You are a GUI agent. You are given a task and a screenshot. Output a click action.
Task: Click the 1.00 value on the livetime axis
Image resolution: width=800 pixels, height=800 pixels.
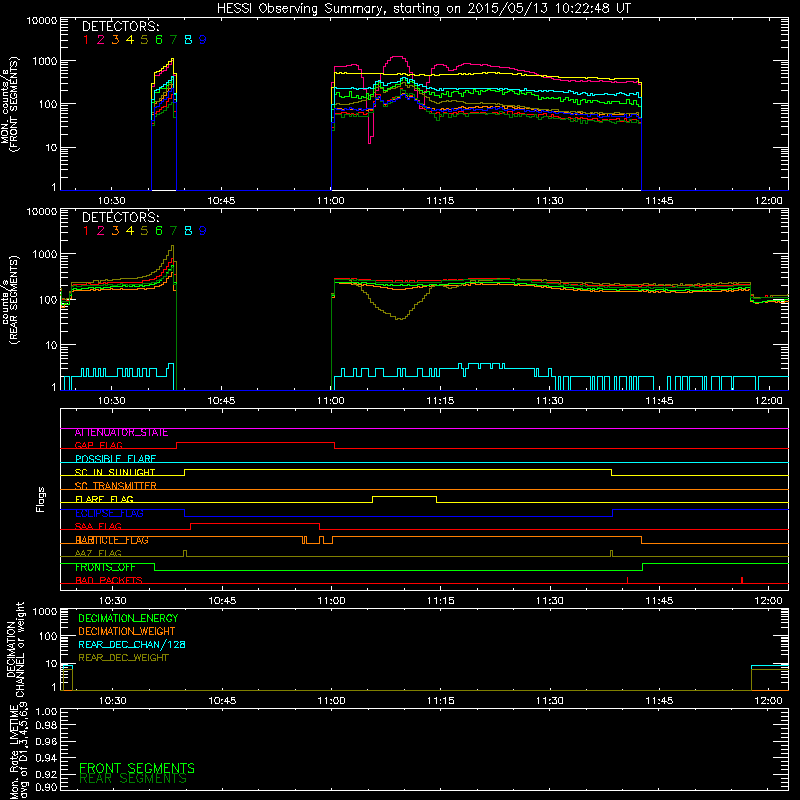[46, 711]
